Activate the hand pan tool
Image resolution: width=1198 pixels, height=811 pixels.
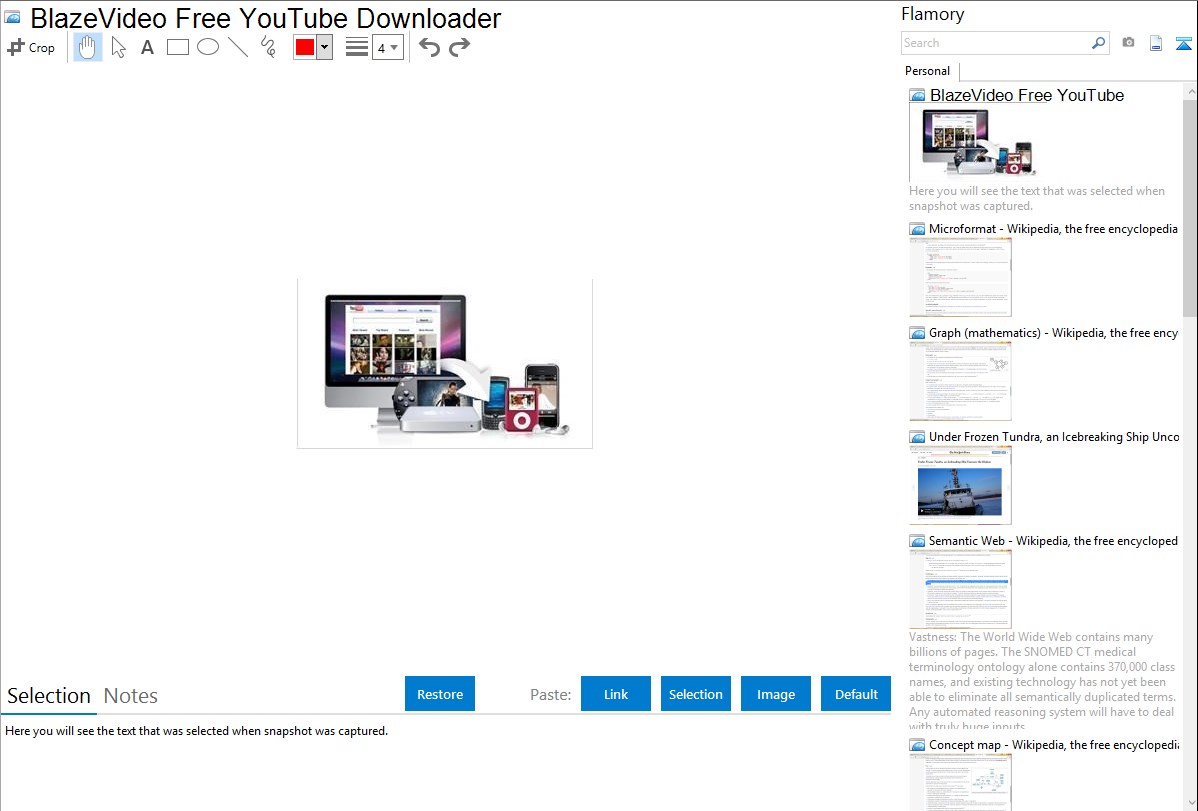point(87,47)
